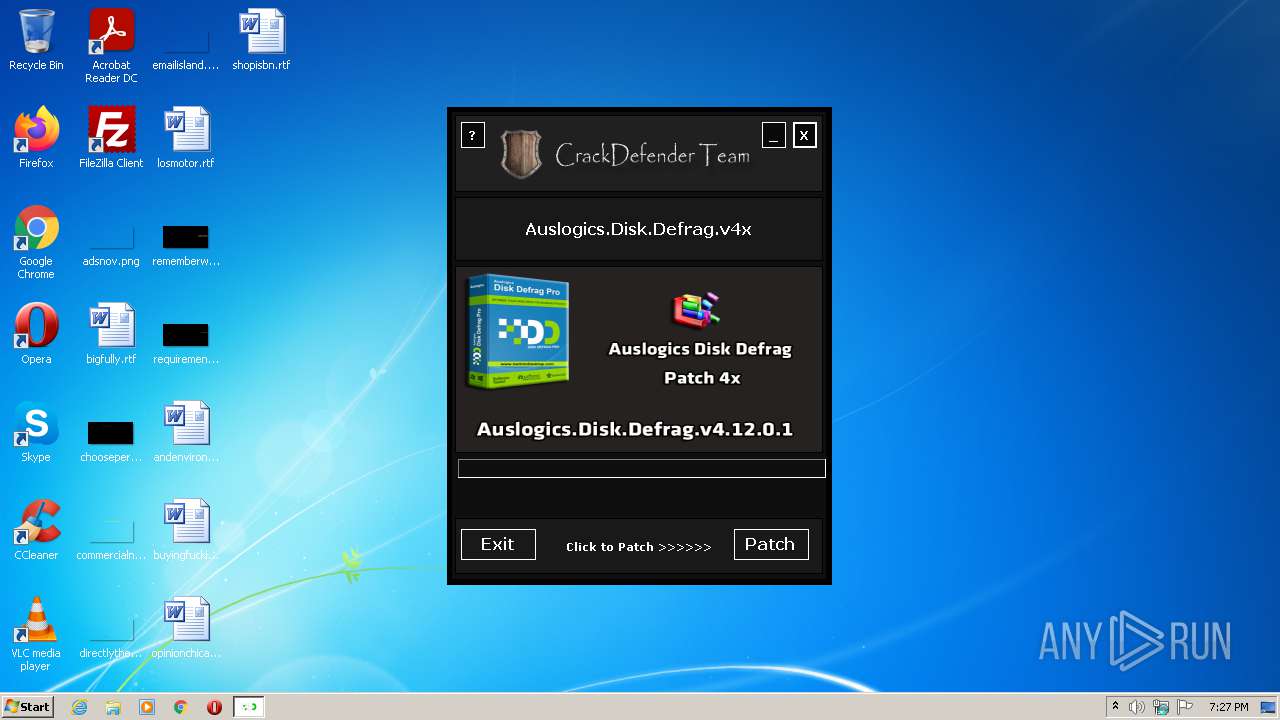Open Windows Media Player from the taskbar

click(147, 707)
